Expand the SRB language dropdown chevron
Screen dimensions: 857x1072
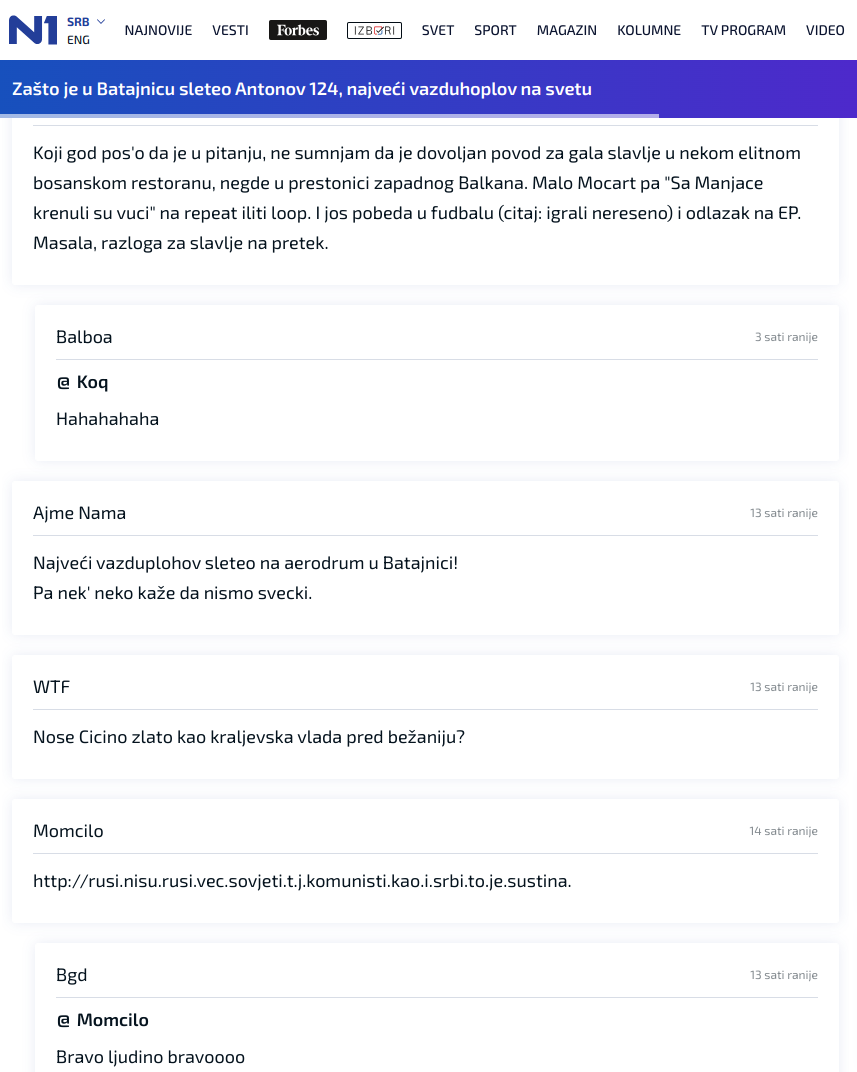click(x=101, y=22)
